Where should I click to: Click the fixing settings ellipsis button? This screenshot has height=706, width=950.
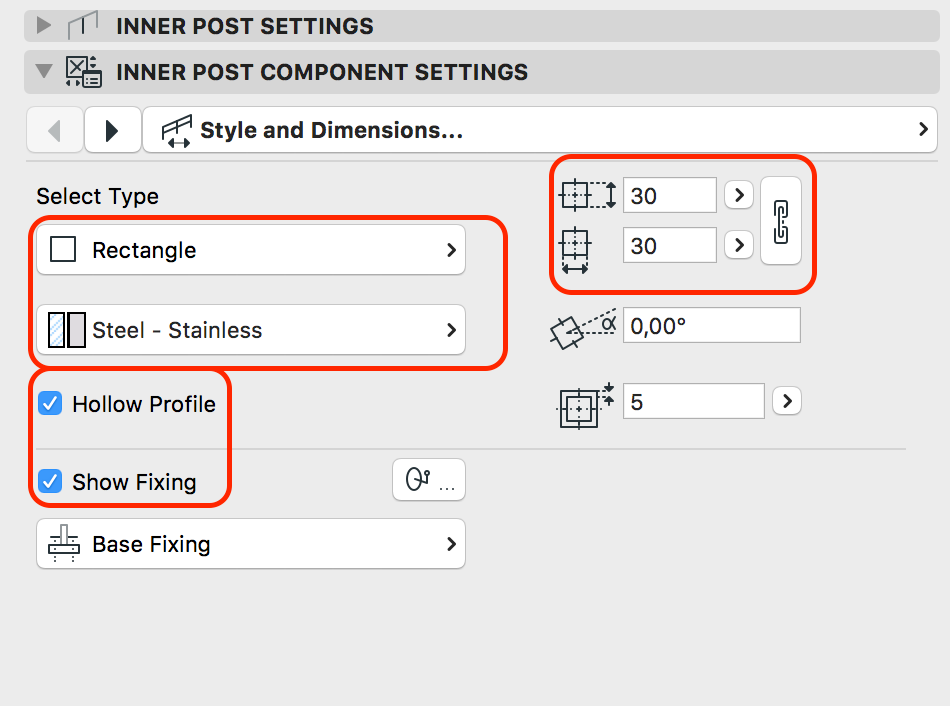[x=429, y=481]
